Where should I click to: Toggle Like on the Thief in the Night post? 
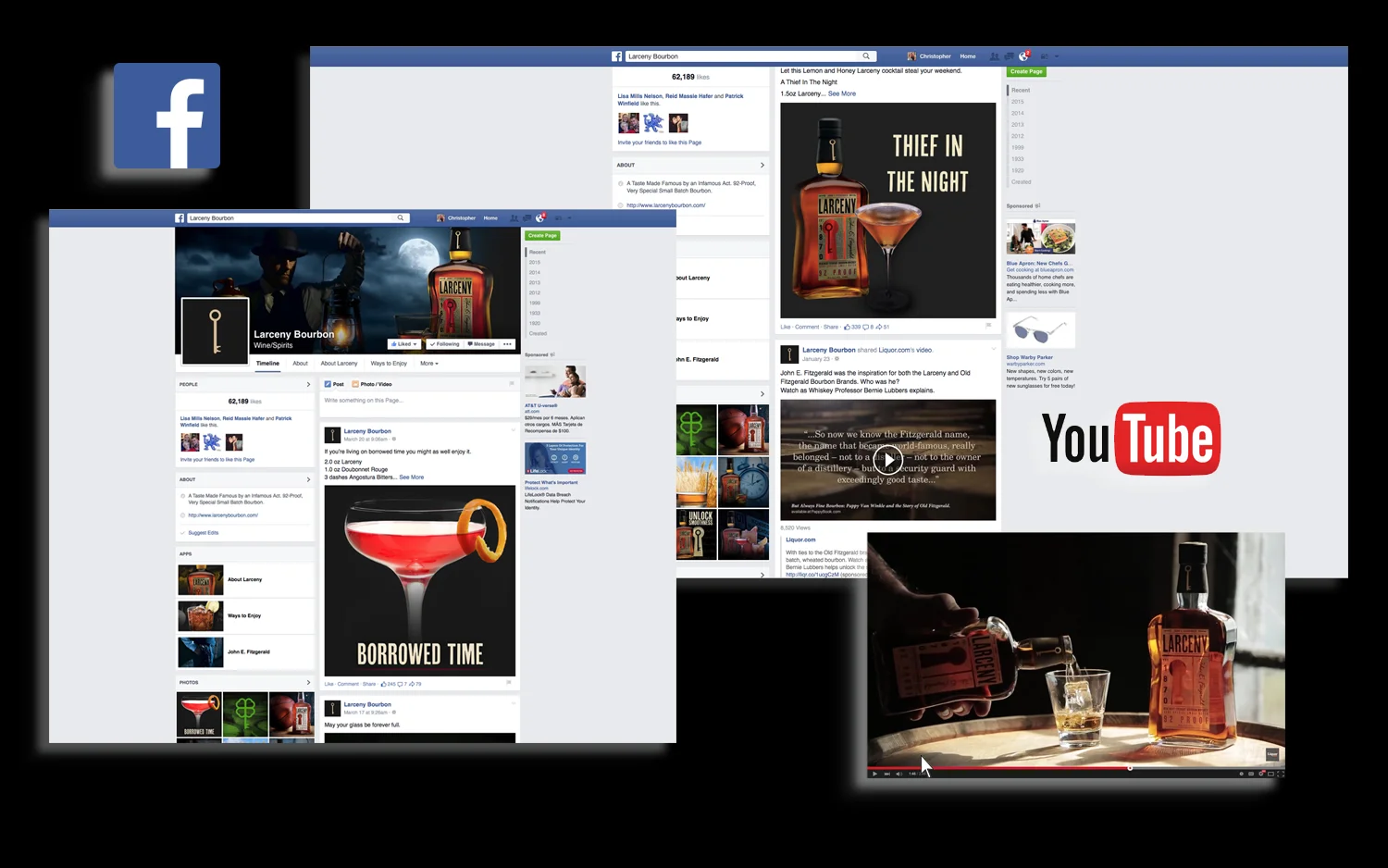coord(786,327)
